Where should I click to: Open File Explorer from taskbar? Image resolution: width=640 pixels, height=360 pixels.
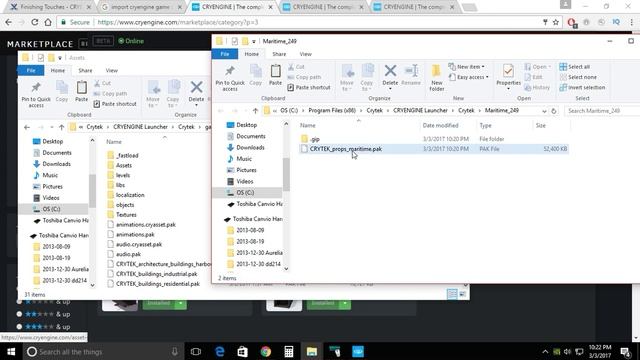coord(312,351)
